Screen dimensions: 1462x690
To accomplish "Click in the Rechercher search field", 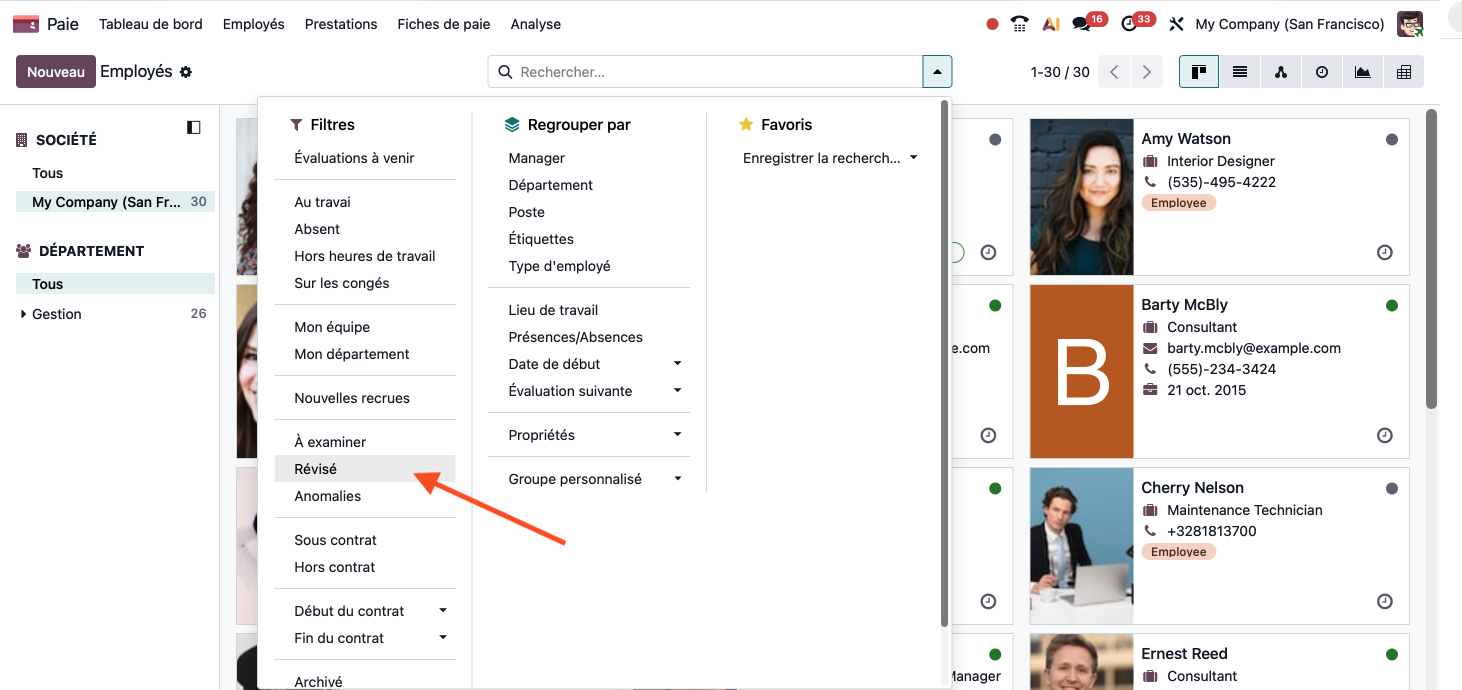I will (715, 72).
